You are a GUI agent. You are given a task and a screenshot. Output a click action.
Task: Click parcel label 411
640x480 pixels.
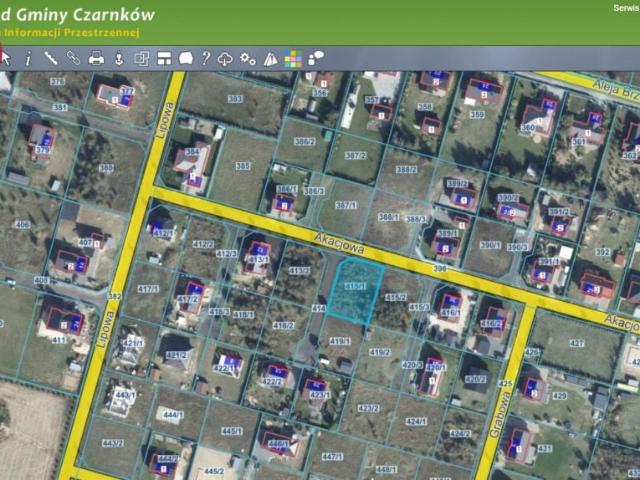click(x=58, y=340)
